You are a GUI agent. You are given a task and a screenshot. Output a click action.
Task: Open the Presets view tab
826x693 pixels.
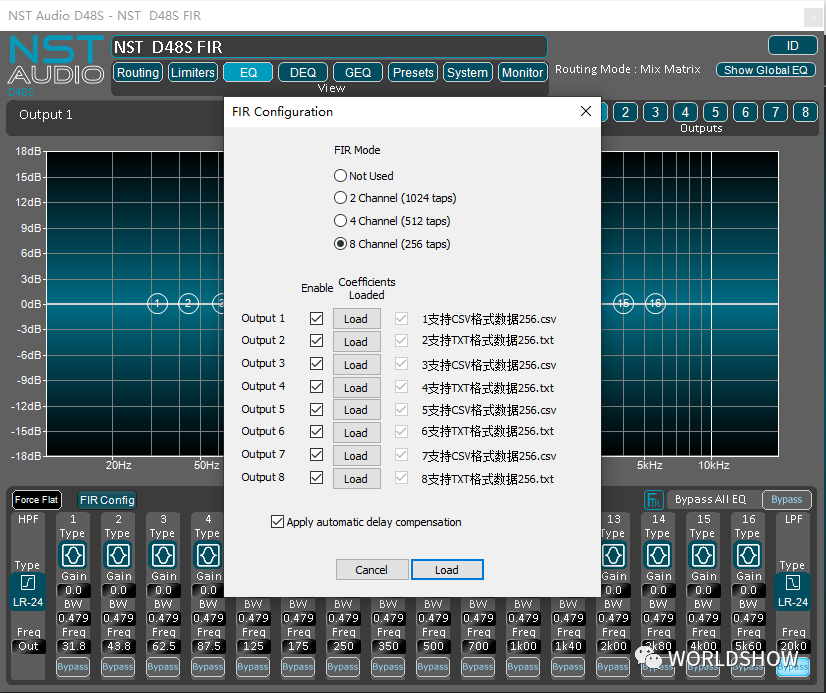click(413, 72)
